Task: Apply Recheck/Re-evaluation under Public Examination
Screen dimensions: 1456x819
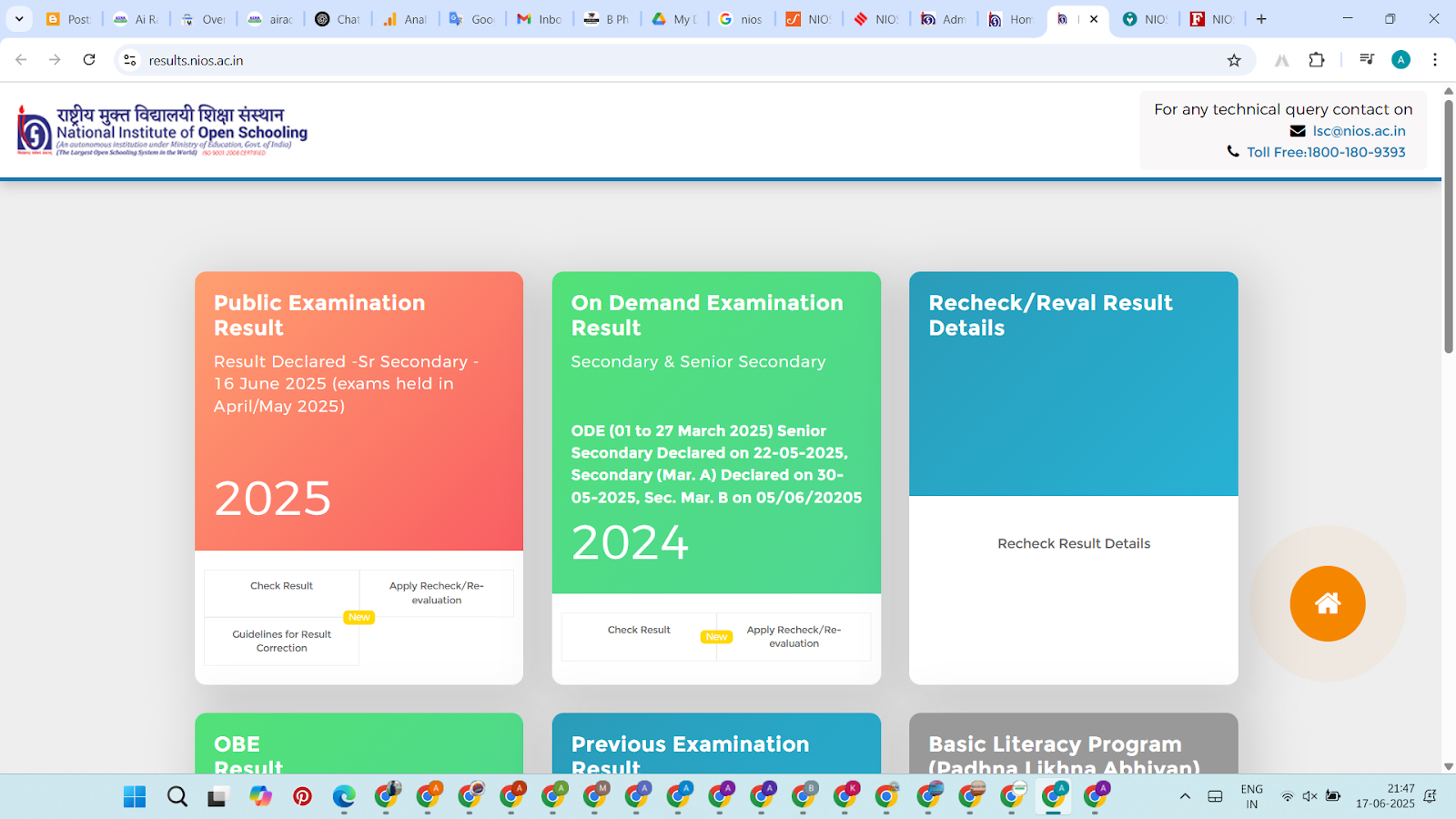Action: point(437,593)
